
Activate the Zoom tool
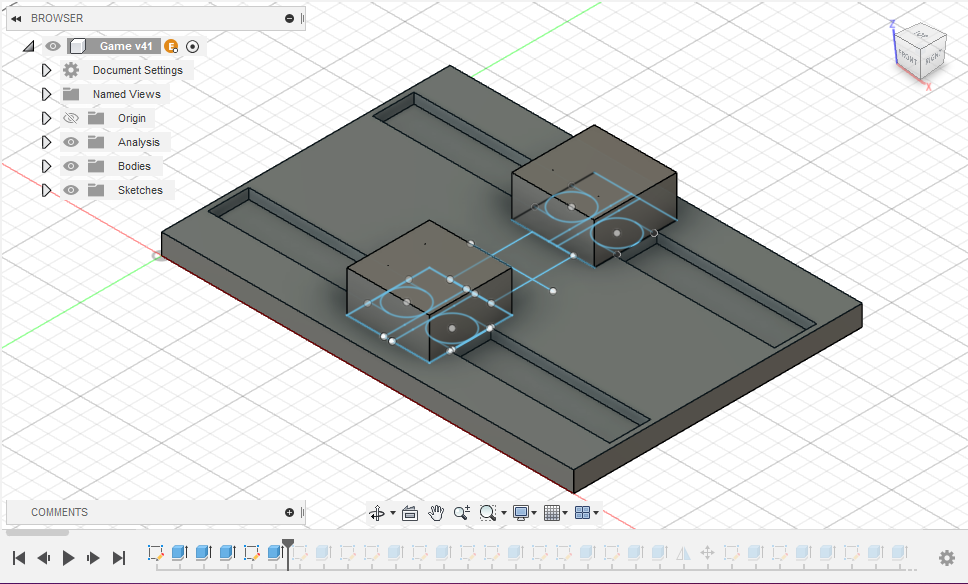click(461, 512)
